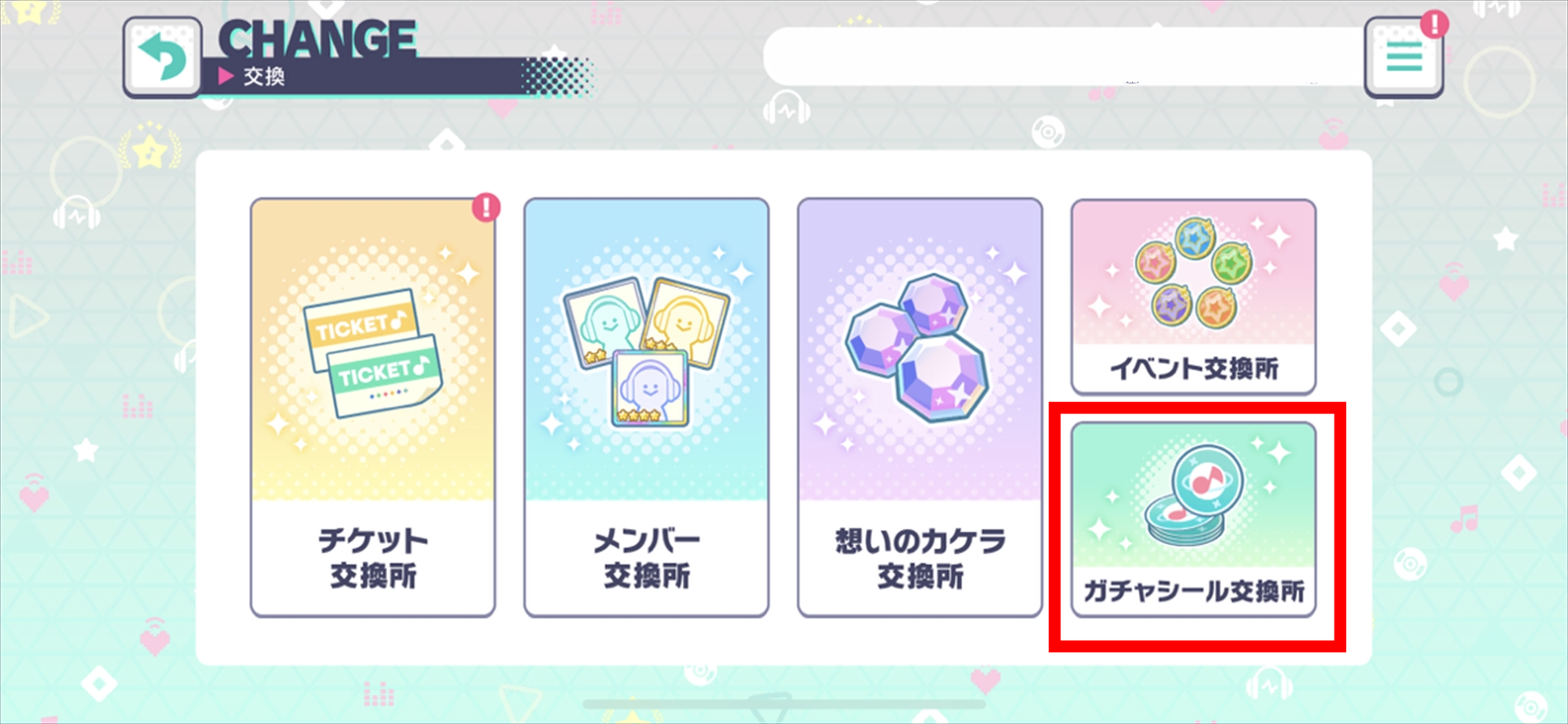Click the yellow member card with headphones
The width and height of the screenshot is (1568, 724).
point(687,322)
